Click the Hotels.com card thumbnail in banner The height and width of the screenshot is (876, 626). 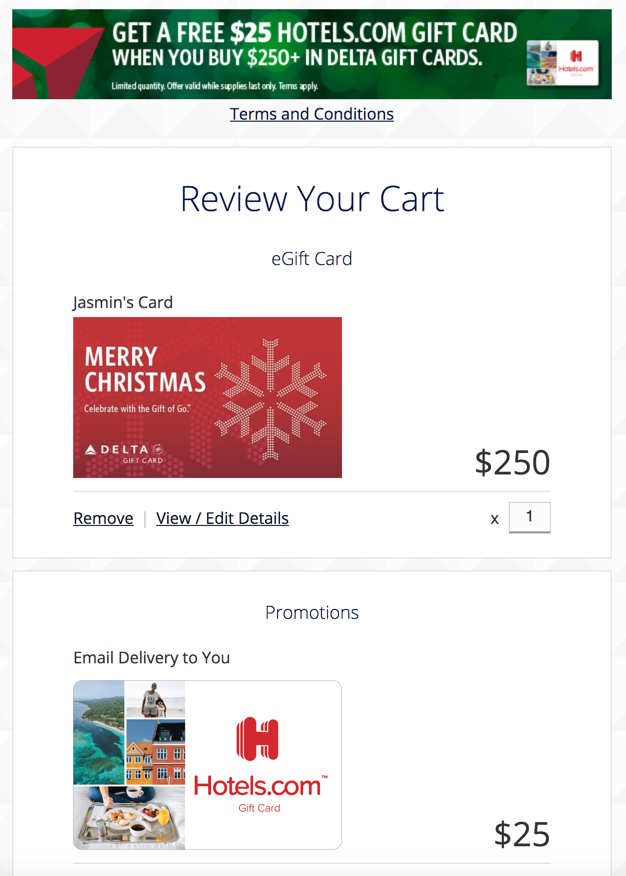click(562, 63)
